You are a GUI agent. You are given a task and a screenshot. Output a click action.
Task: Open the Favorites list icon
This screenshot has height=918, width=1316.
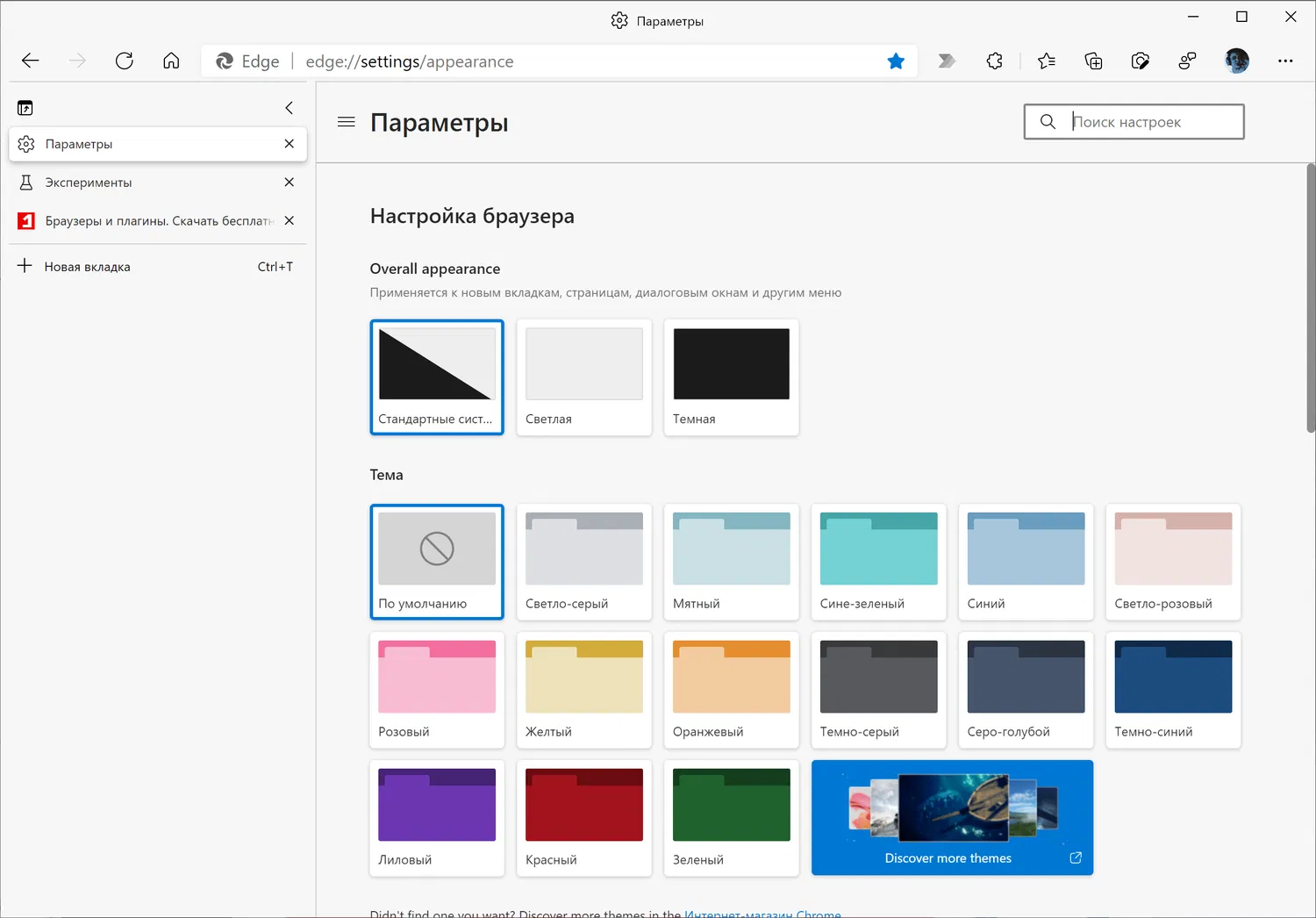point(1046,61)
